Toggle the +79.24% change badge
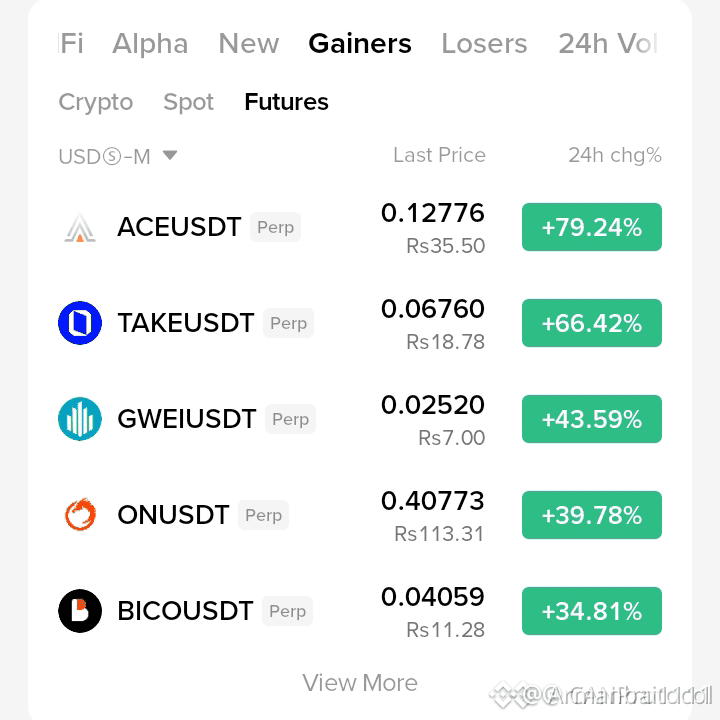 (x=592, y=227)
